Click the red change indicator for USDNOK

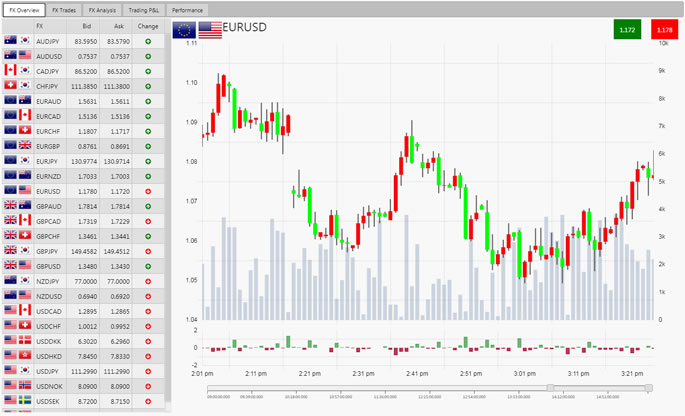click(148, 384)
